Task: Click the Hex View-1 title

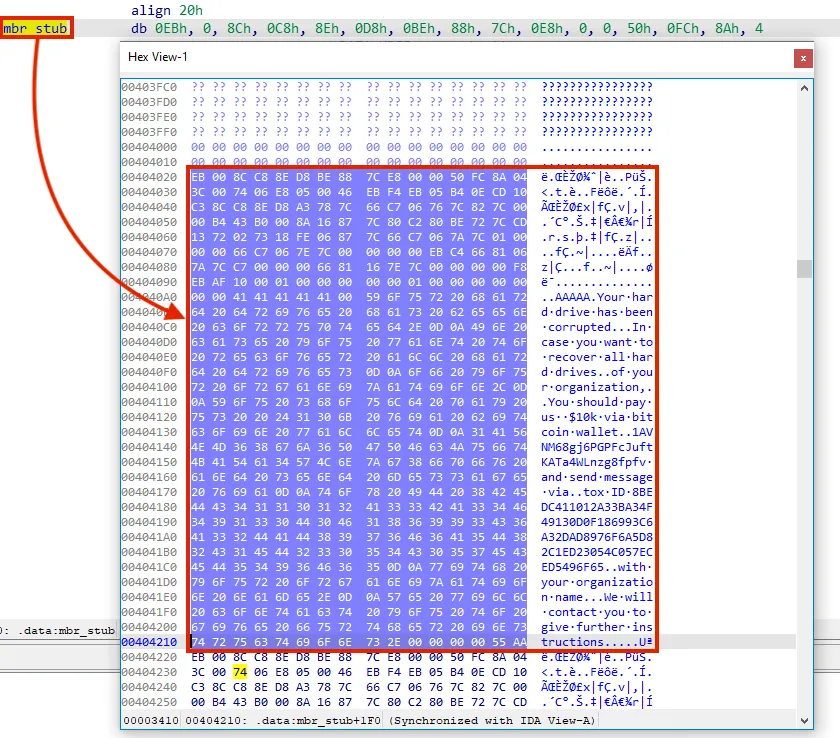Action: 158,57
